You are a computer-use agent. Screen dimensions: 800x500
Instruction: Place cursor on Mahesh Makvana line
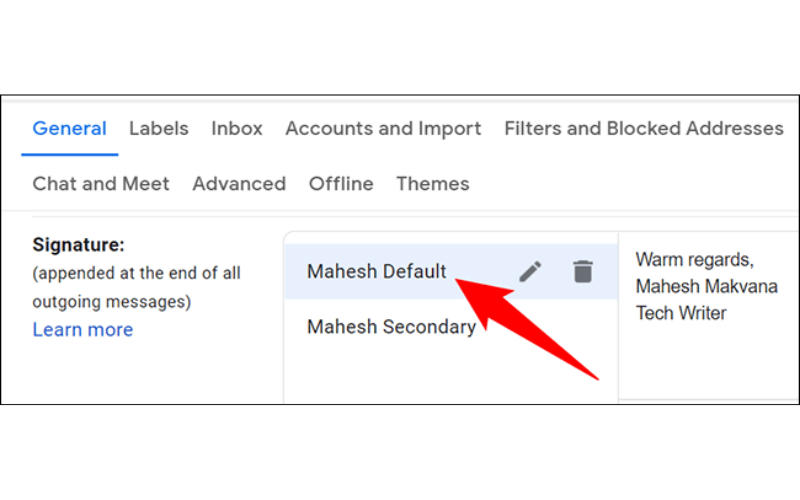click(x=707, y=286)
